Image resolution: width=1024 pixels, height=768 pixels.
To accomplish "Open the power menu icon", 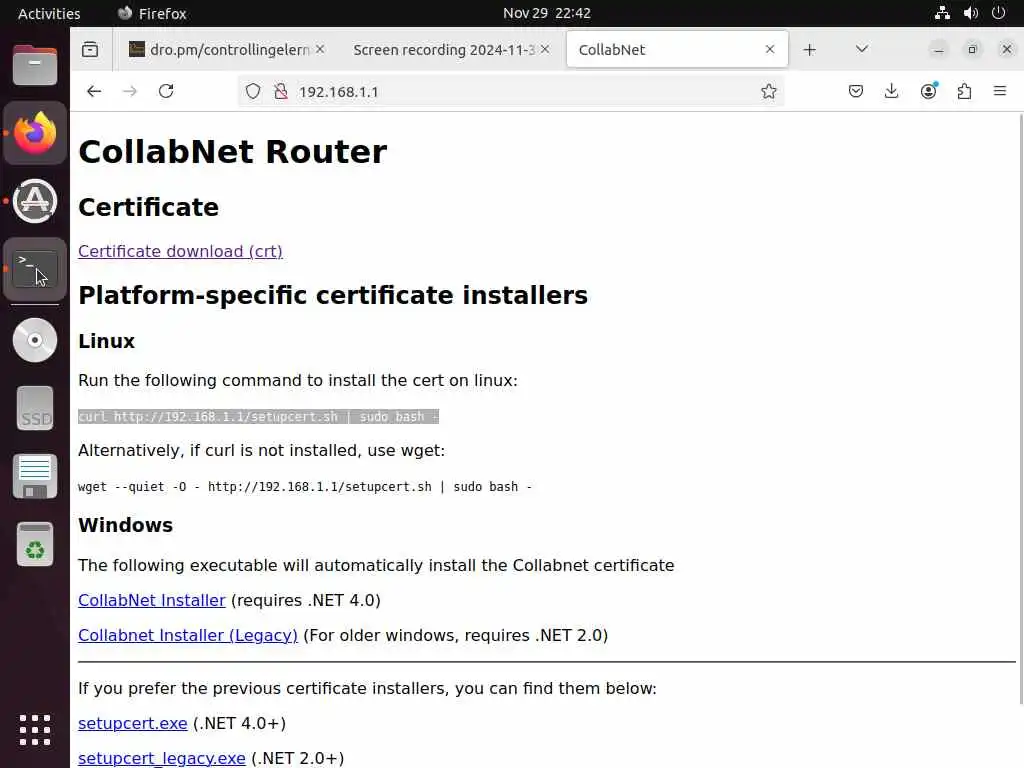I will point(999,13).
